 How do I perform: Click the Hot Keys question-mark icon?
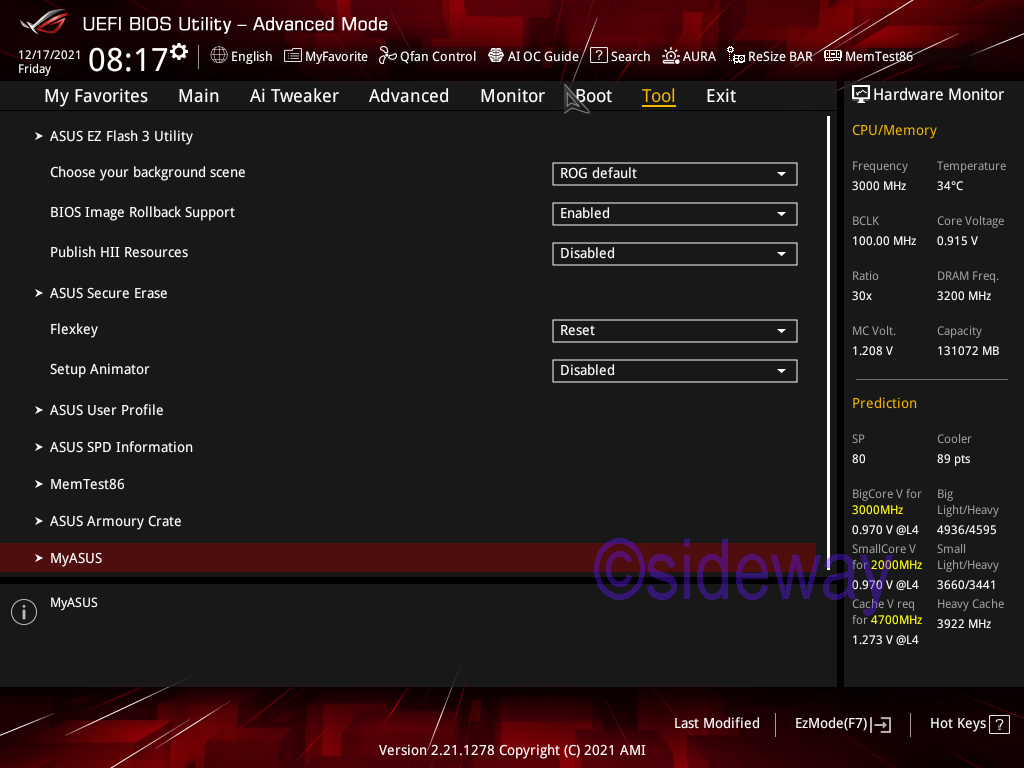[999, 724]
